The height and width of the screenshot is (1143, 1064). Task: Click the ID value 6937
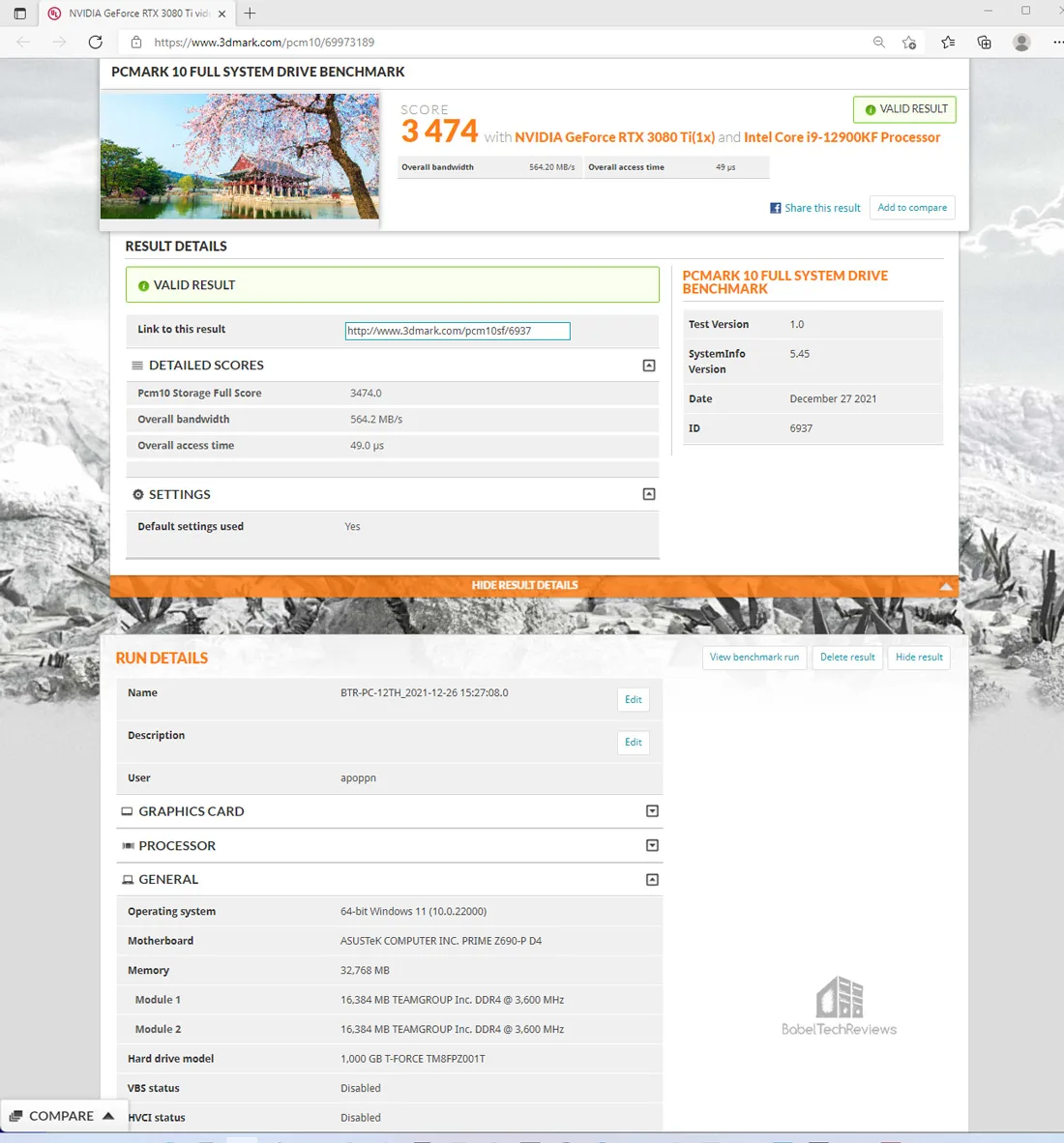(x=801, y=427)
